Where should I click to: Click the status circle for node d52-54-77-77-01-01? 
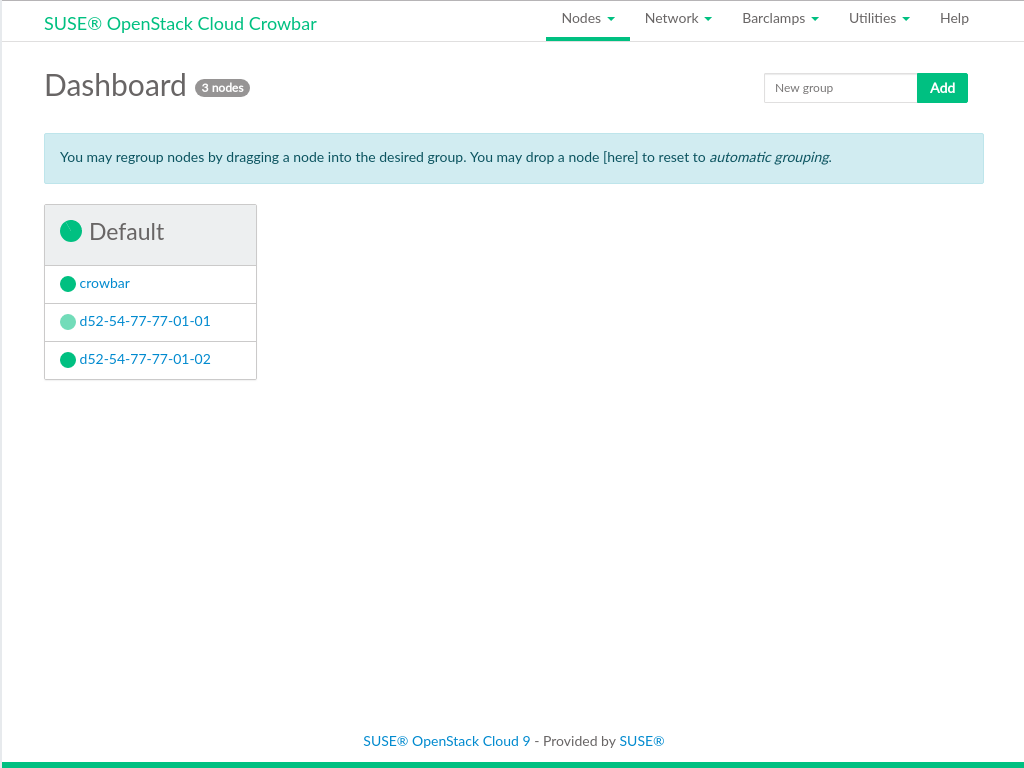[x=68, y=322]
